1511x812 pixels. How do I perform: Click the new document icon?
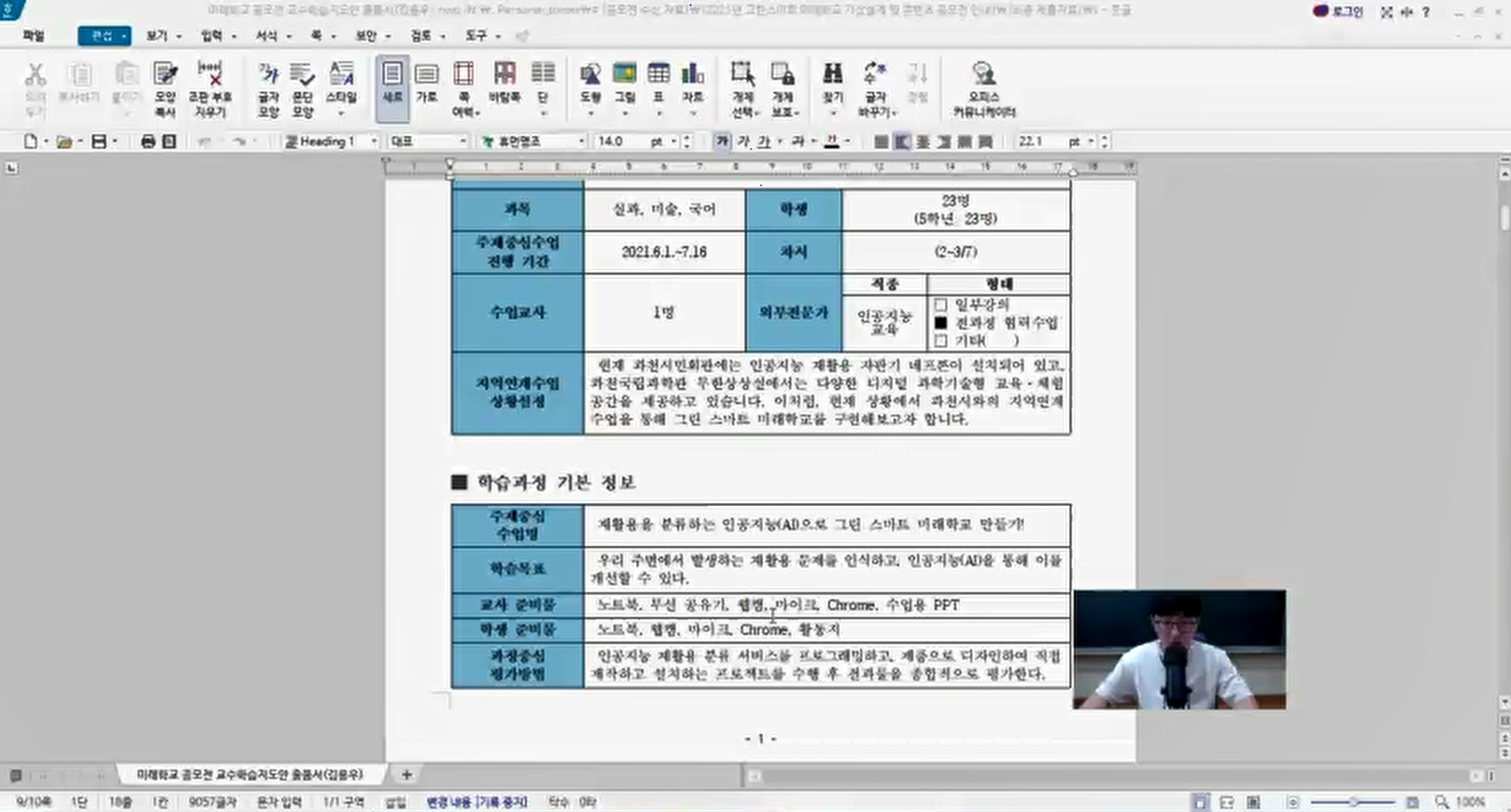point(31,141)
